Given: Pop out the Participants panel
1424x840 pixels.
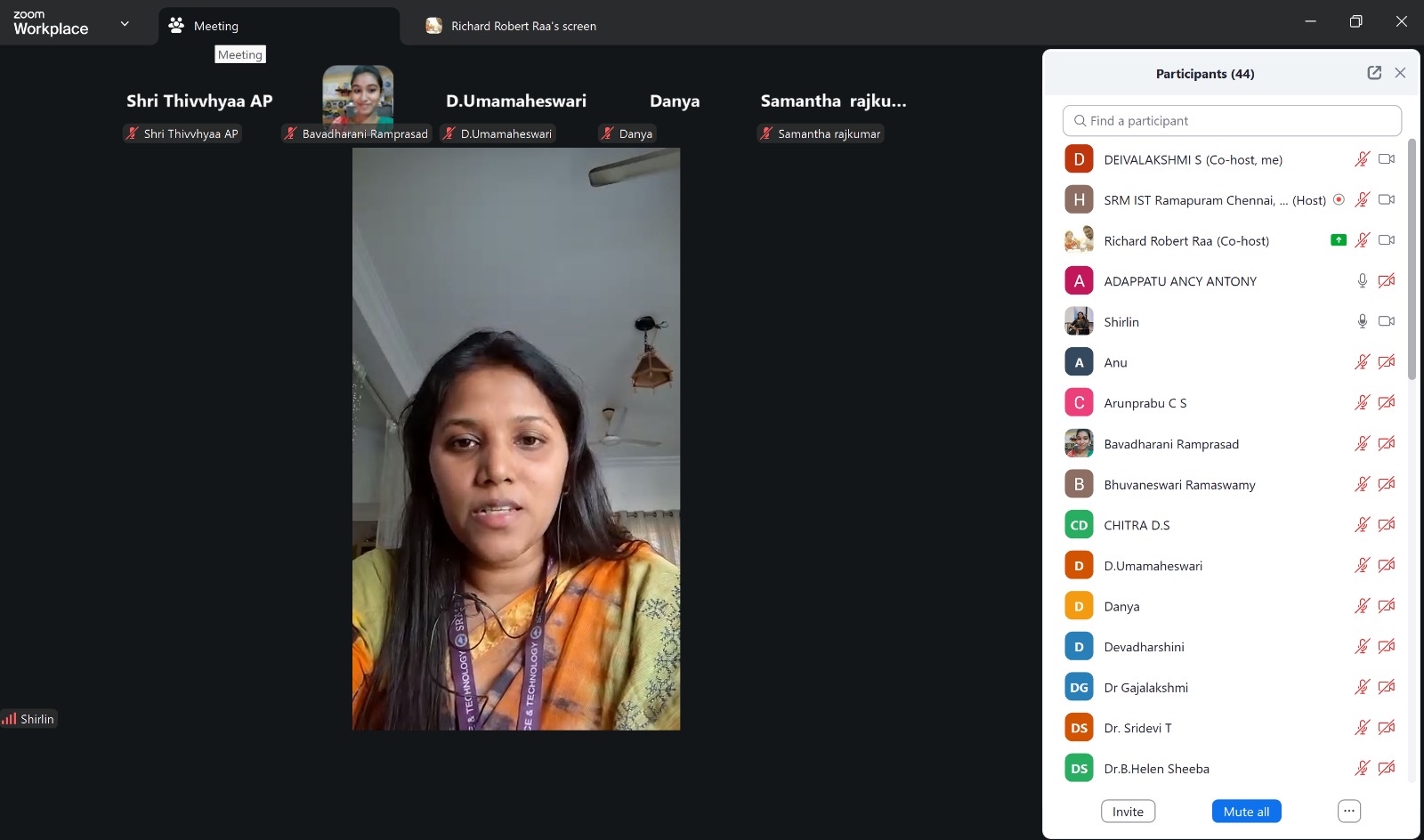Looking at the screenshot, I should [x=1374, y=73].
